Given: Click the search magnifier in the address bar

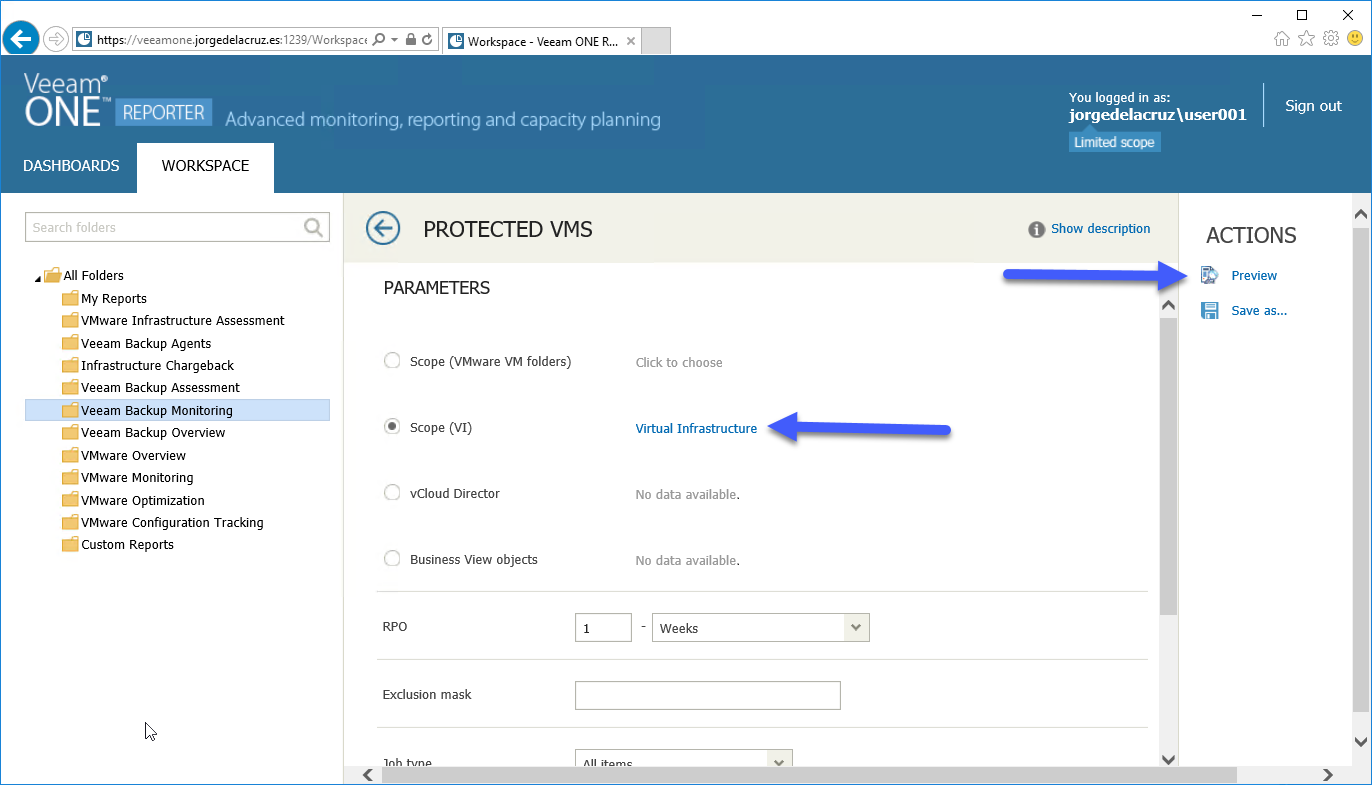Looking at the screenshot, I should [x=378, y=40].
